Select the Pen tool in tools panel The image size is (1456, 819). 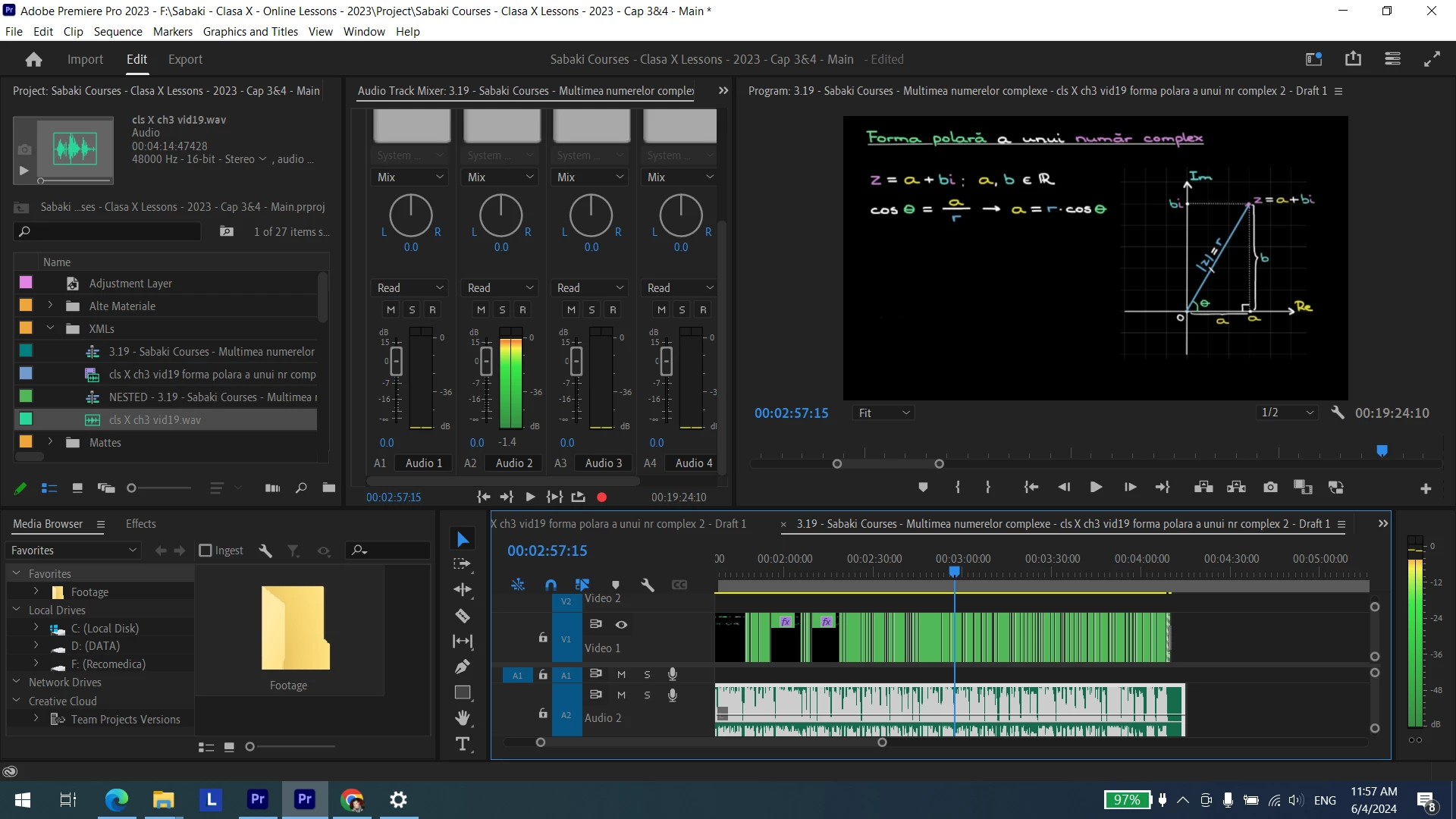(463, 667)
